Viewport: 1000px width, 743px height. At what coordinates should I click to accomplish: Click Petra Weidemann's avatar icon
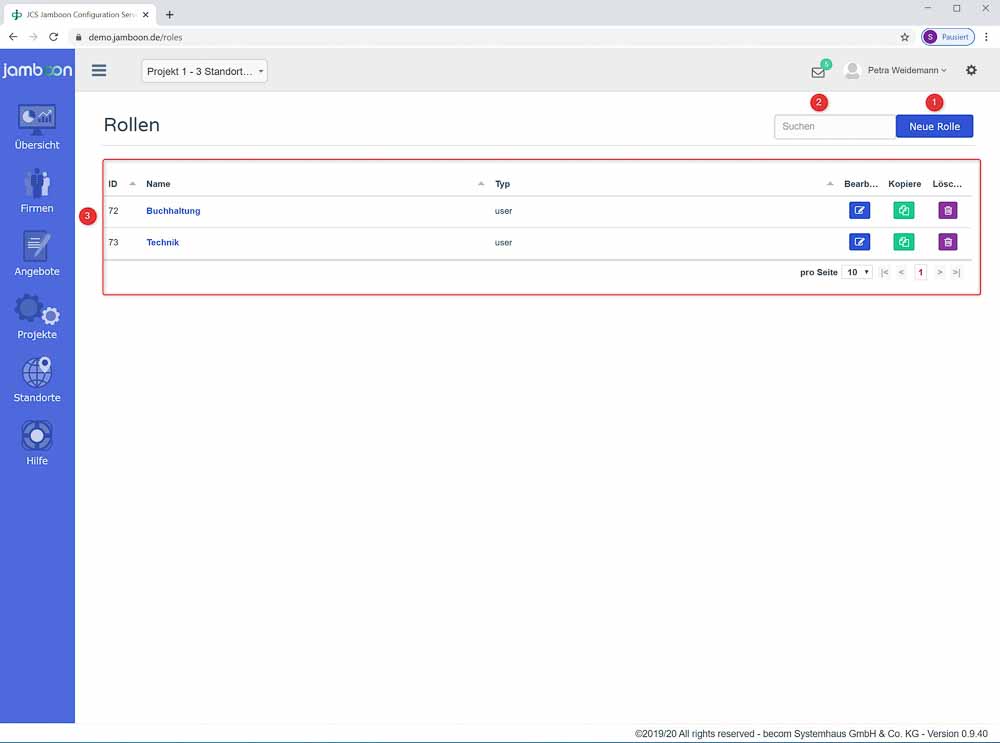852,70
